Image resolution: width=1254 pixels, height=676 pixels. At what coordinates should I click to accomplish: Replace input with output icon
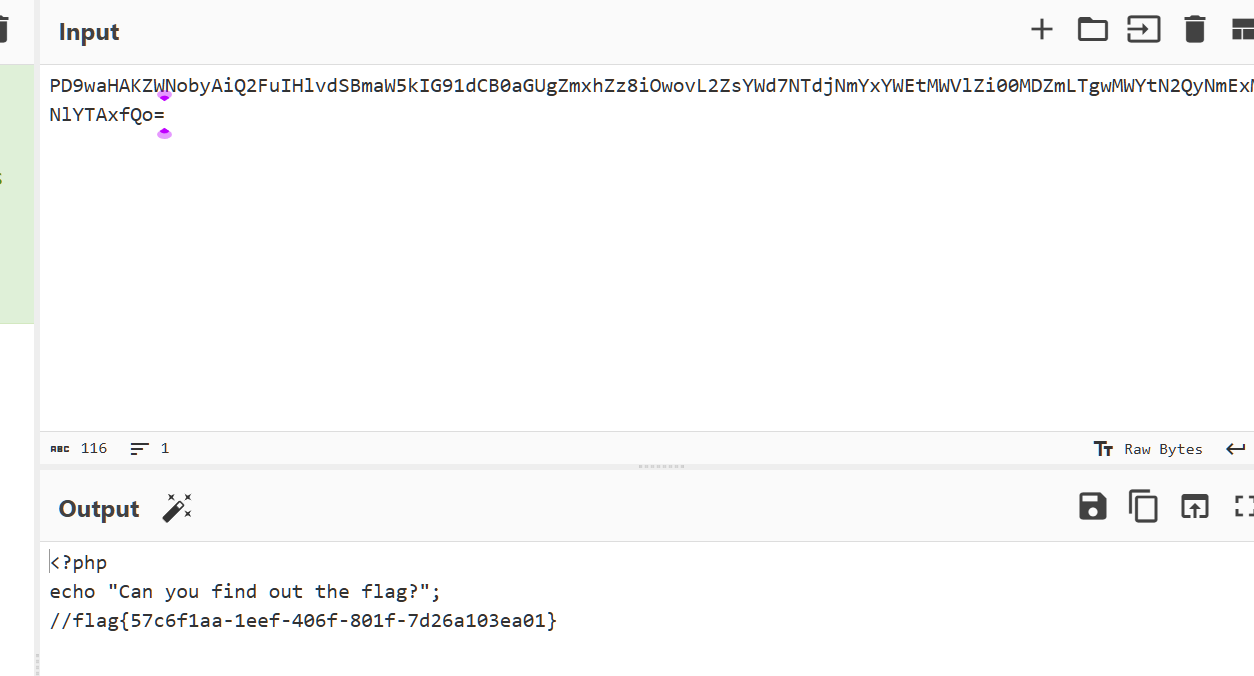(x=1194, y=507)
